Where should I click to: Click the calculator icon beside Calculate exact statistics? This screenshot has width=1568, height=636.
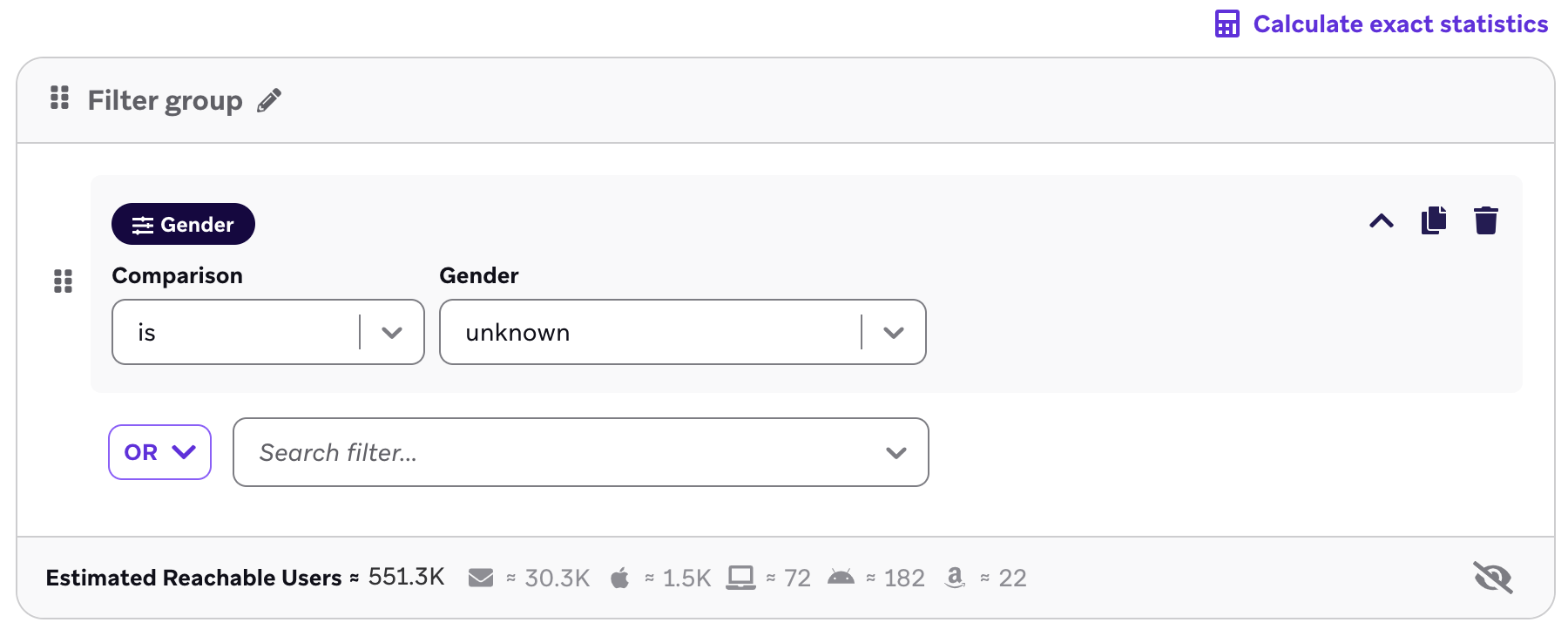click(1227, 24)
